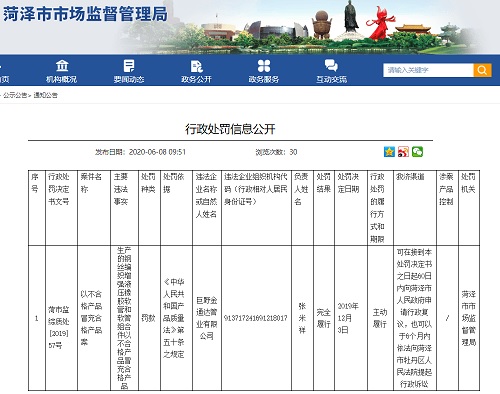Share to Weibo icon
Screen dimensions: 500x394
pyautogui.click(x=403, y=152)
